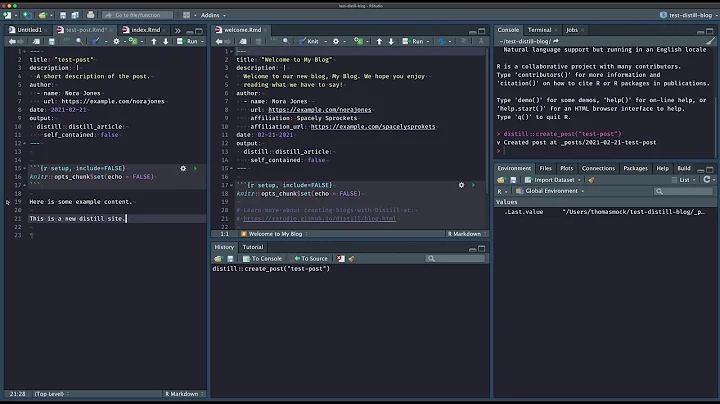
Task: Open the (Top Level) section navigator
Action: pos(51,394)
